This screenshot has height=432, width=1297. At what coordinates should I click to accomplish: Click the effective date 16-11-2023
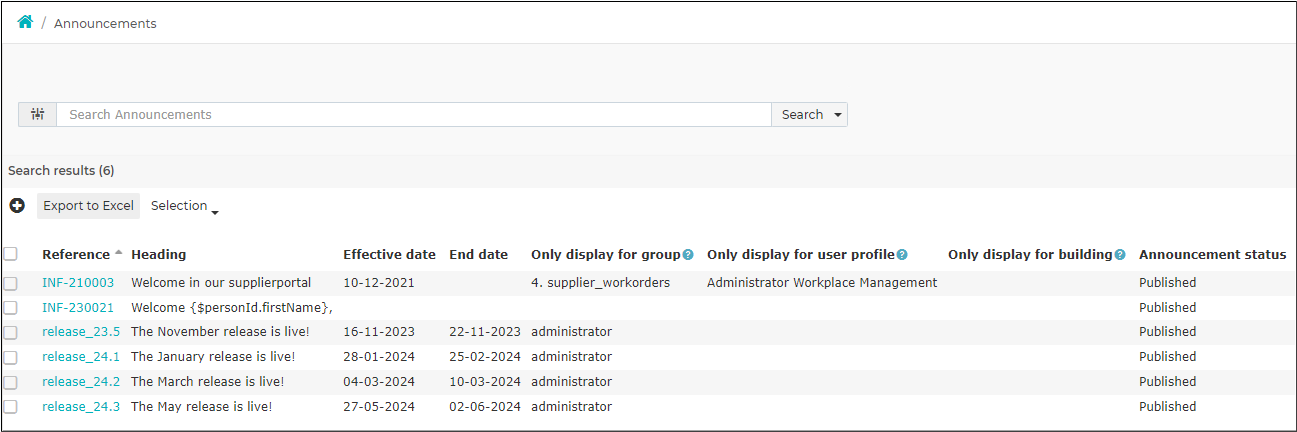point(379,332)
